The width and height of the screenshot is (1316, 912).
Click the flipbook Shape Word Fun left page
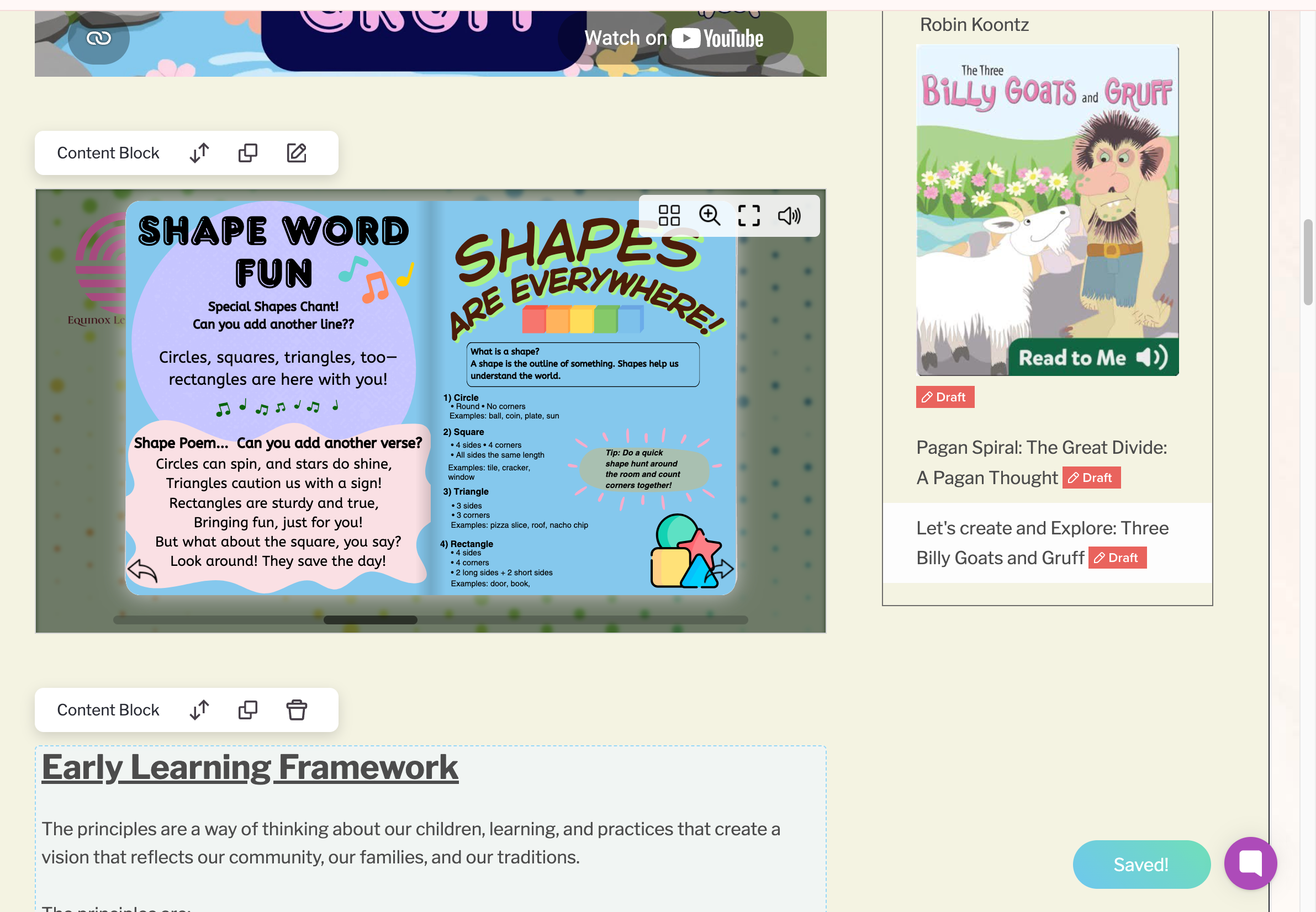[278, 397]
